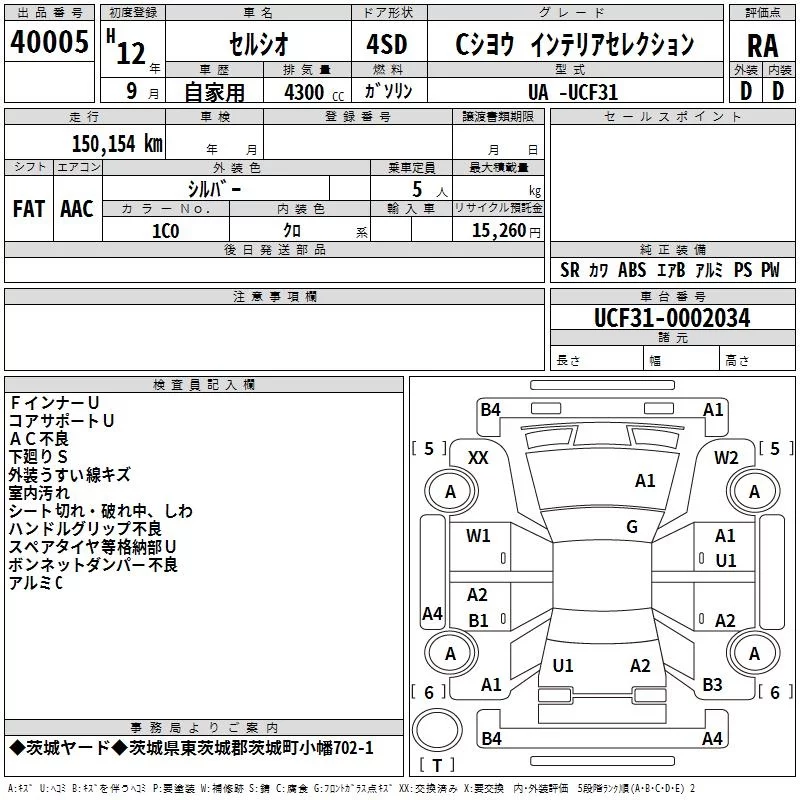Click the rear-right tire circle marked A
This screenshot has width=800, height=800.
[x=754, y=653]
